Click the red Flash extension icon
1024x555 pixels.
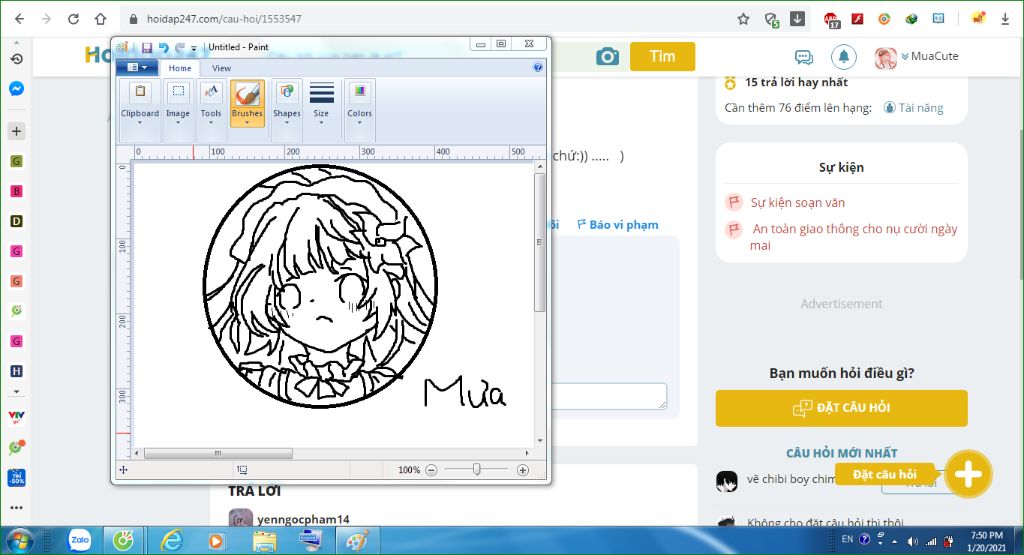(857, 19)
